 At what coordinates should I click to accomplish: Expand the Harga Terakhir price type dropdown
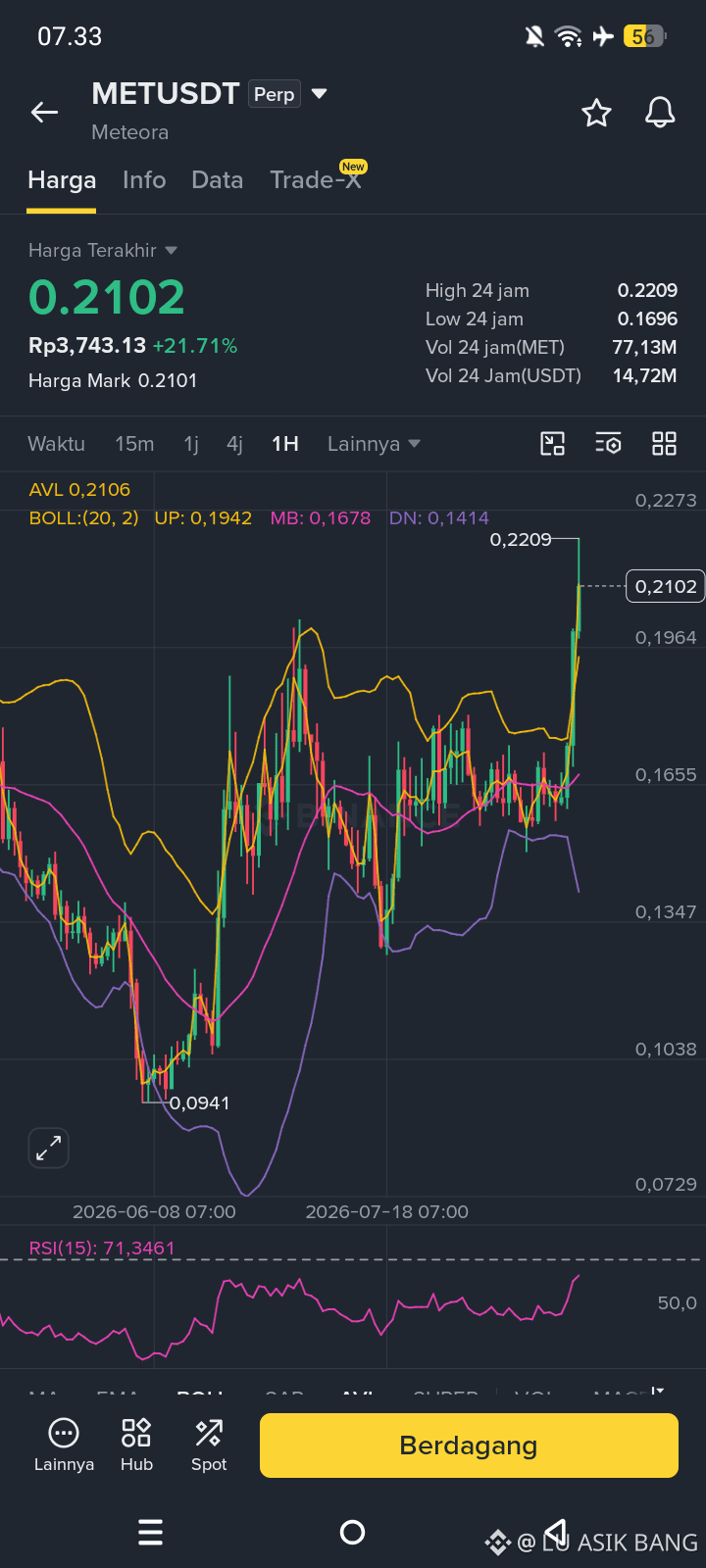[172, 251]
